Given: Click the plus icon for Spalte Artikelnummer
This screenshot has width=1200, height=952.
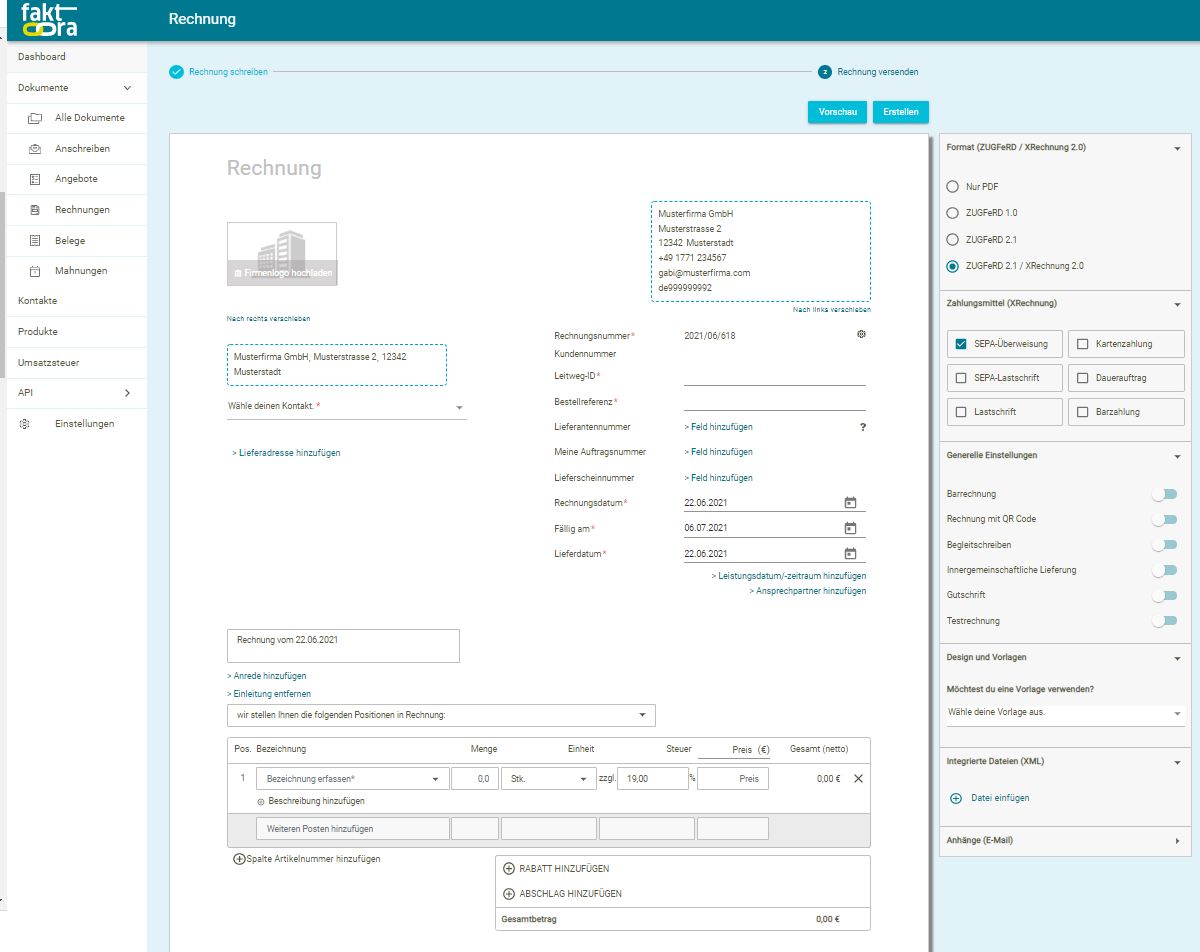Looking at the screenshot, I should point(239,858).
